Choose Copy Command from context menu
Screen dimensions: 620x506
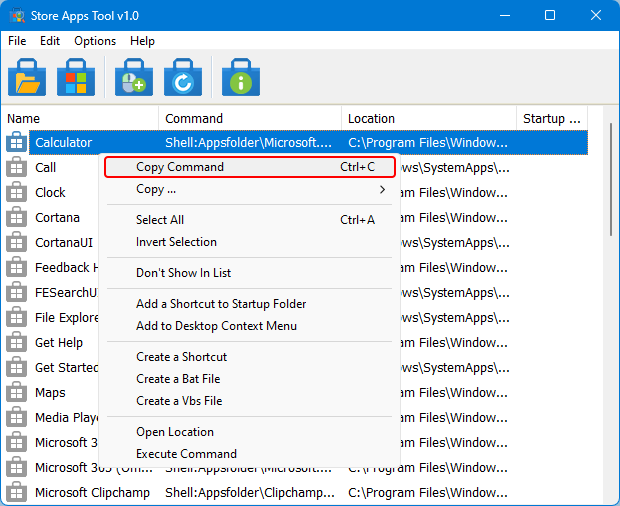(x=250, y=167)
